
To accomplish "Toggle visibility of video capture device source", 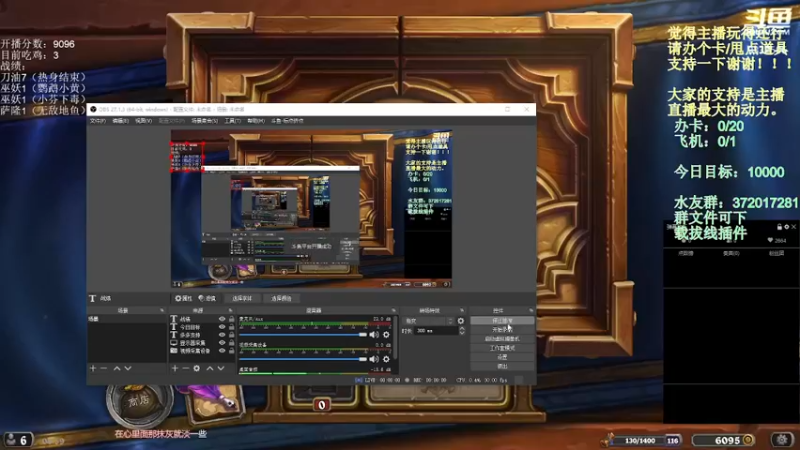I will 222,351.
